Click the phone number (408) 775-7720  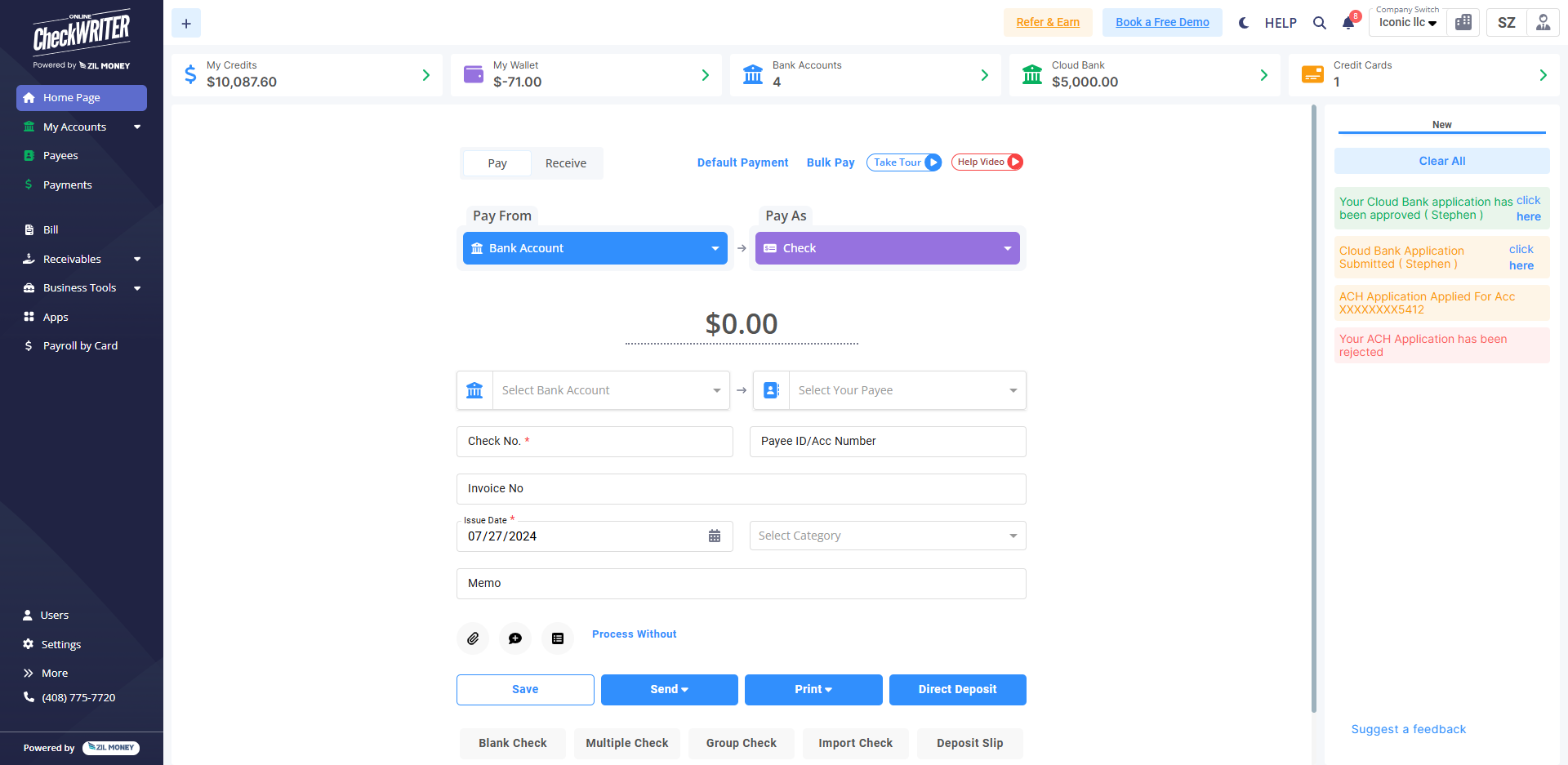coord(78,698)
